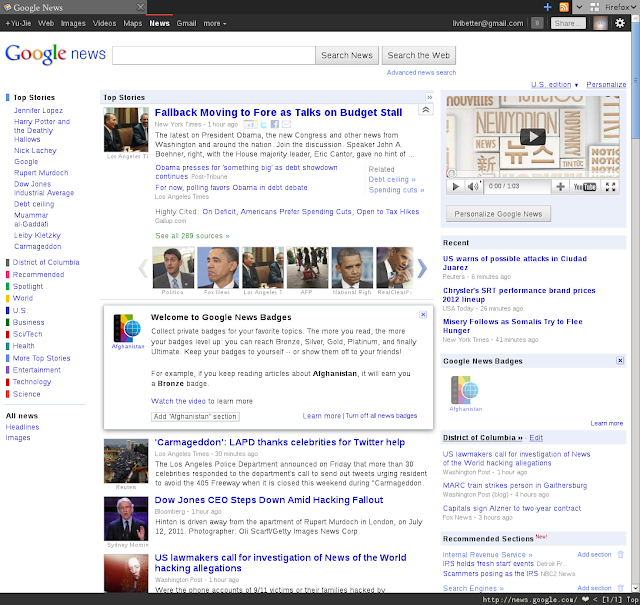
Task: Expand Debt ceiling related topic
Action: pyautogui.click(x=392, y=179)
